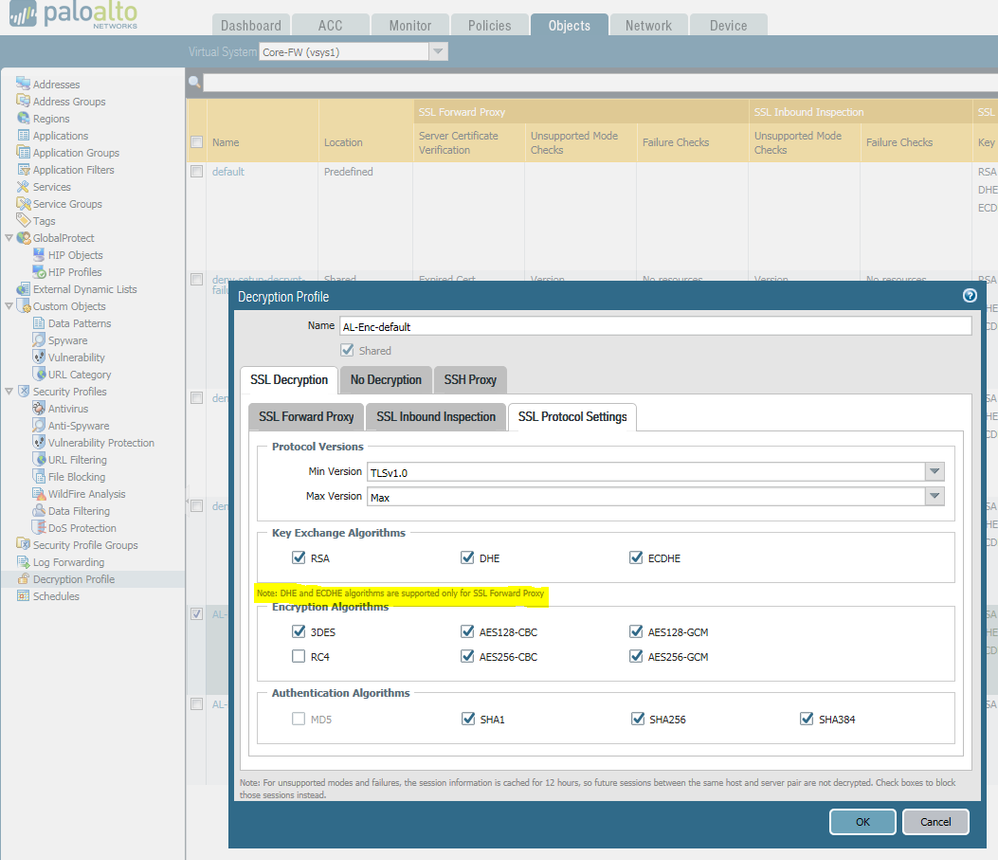Image resolution: width=998 pixels, height=860 pixels.
Task: Uncheck the 3DES encryption algorithm
Action: click(299, 632)
